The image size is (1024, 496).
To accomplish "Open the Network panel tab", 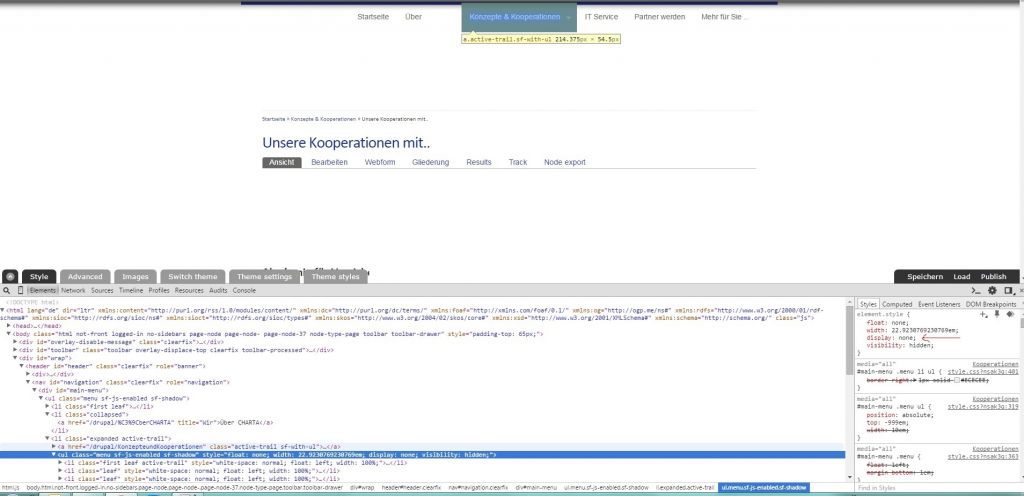I will coord(73,290).
